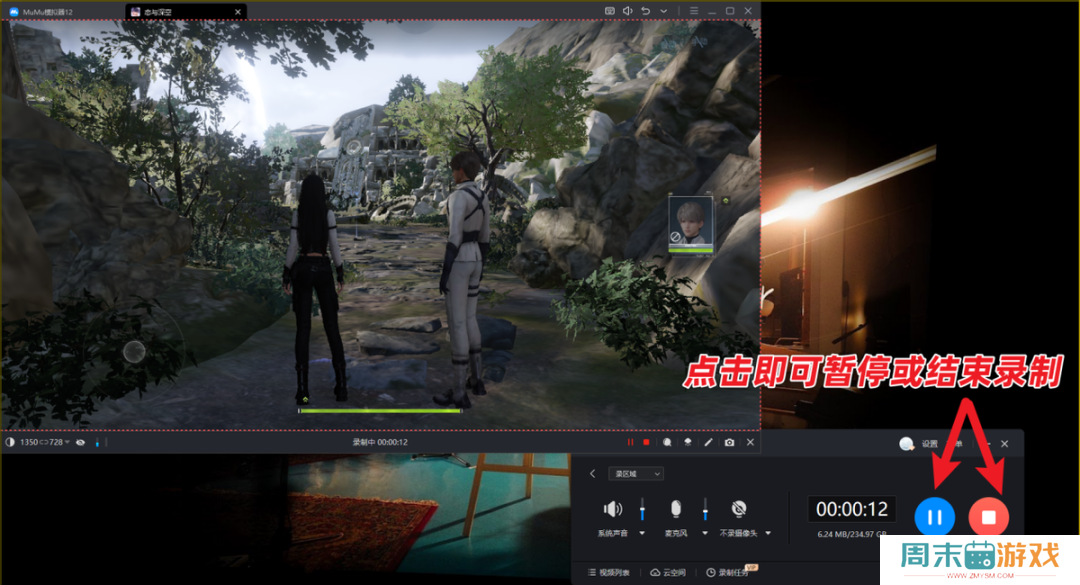Select the pencil annotation tool
The image size is (1080, 585).
click(x=708, y=442)
